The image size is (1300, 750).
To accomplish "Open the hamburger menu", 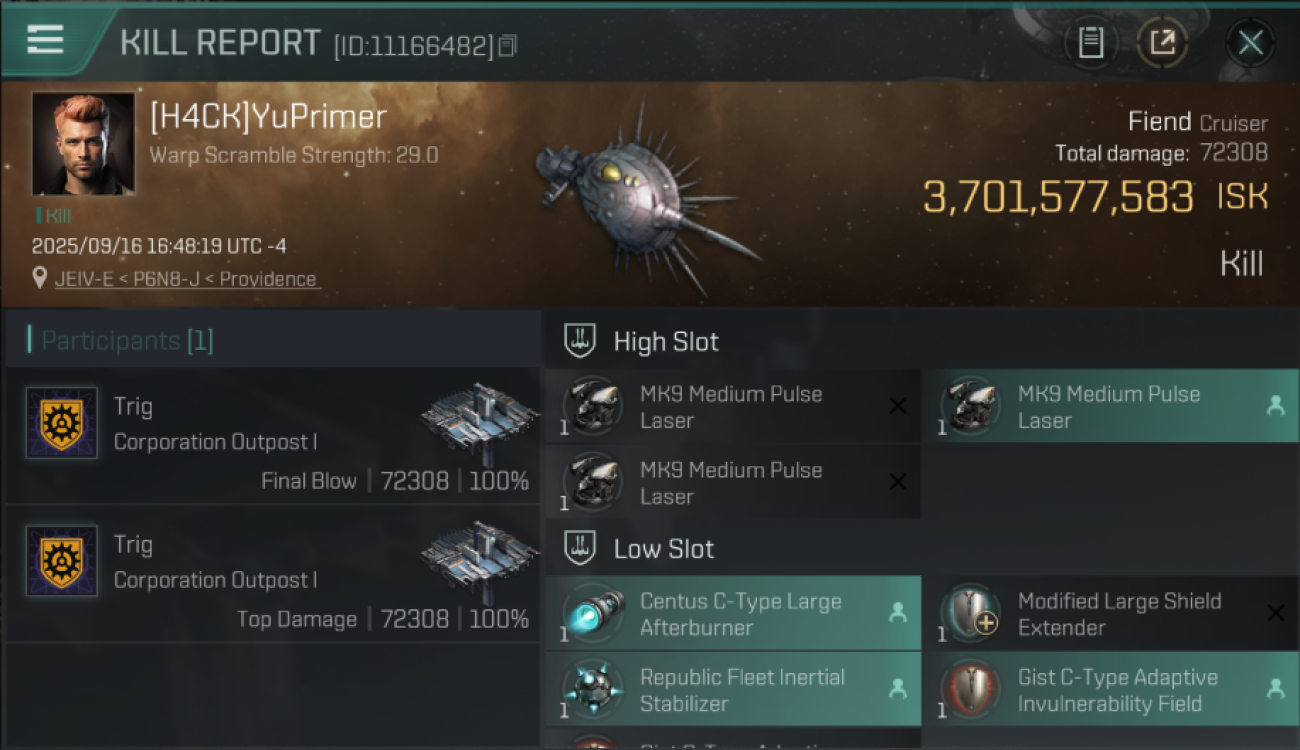I will [46, 40].
